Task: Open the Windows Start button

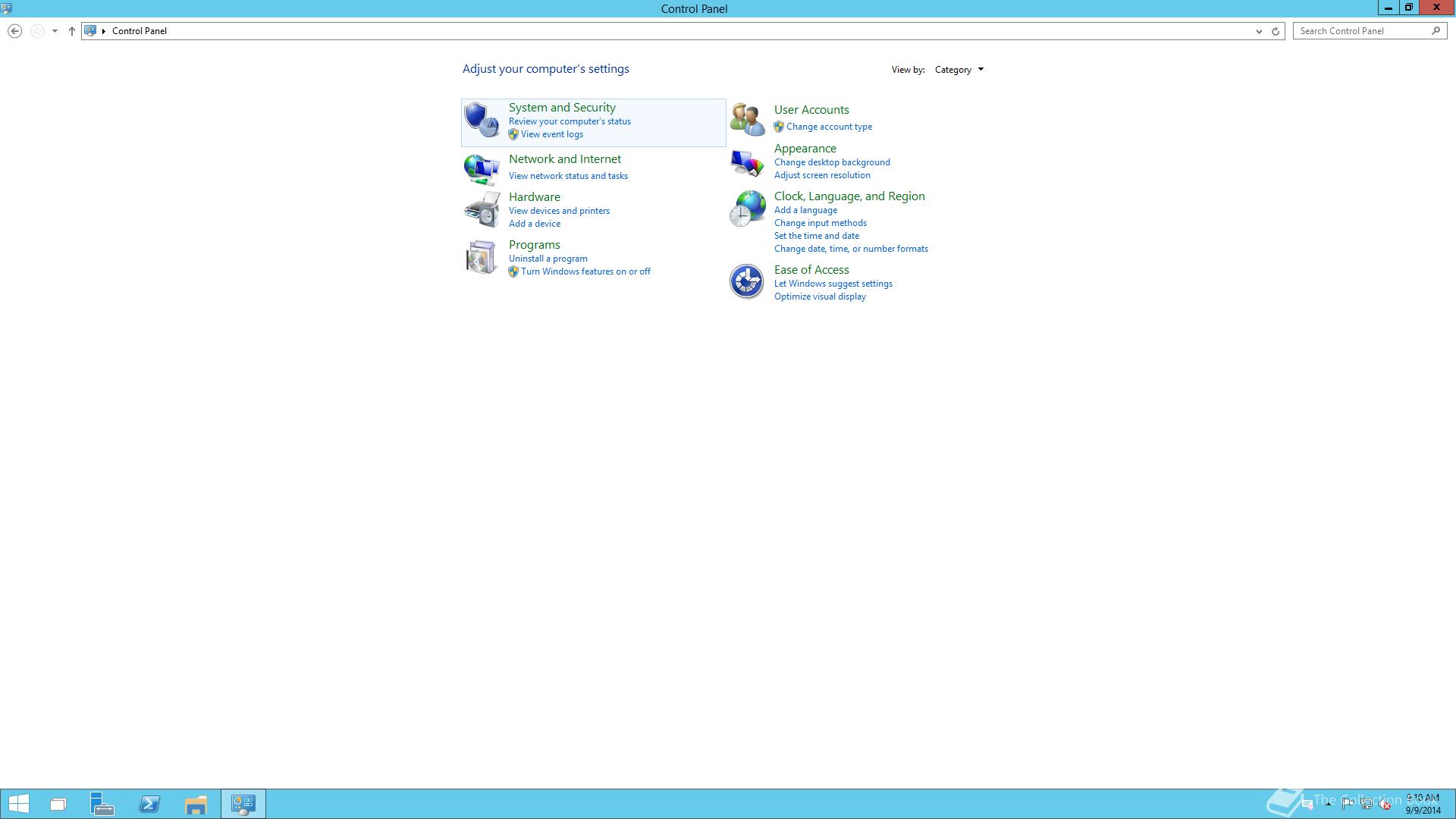Action: click(x=19, y=804)
